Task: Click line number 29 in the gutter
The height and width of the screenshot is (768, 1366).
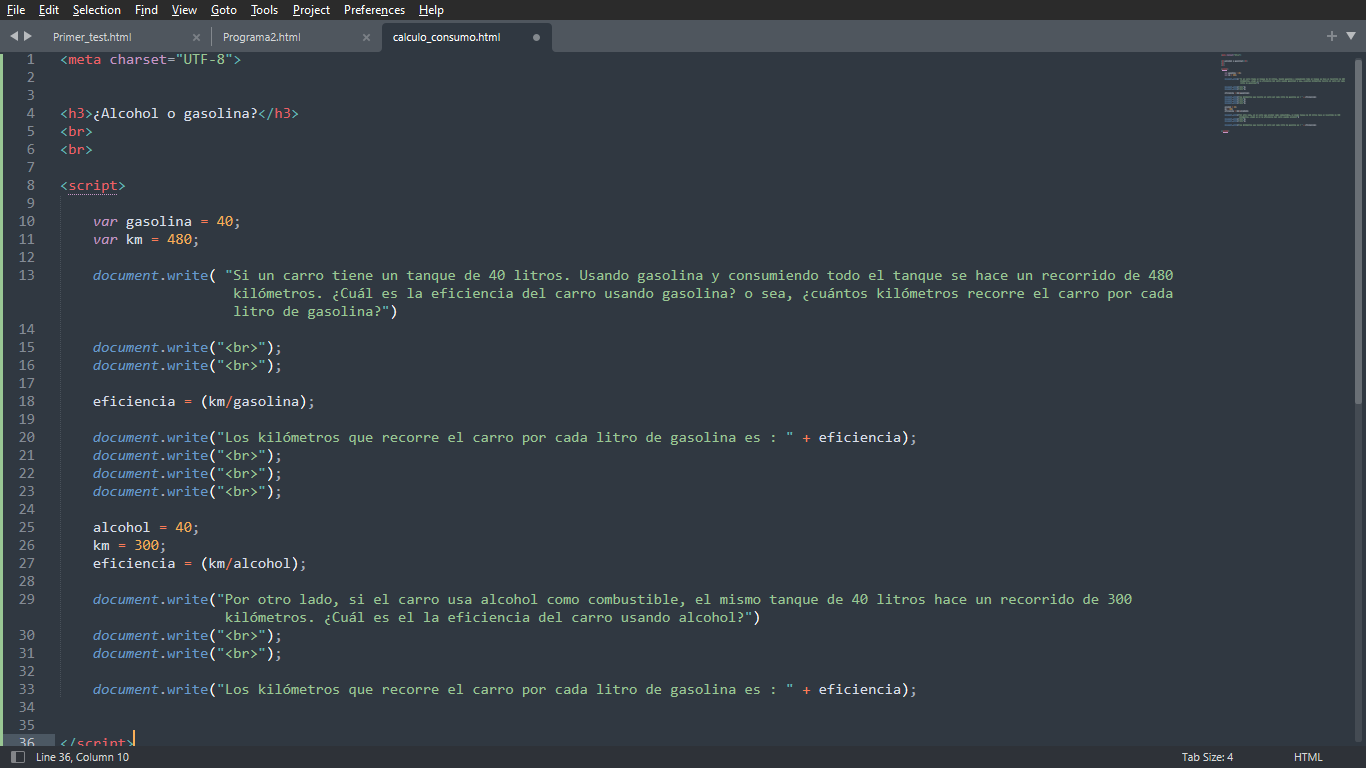Action: coord(26,599)
